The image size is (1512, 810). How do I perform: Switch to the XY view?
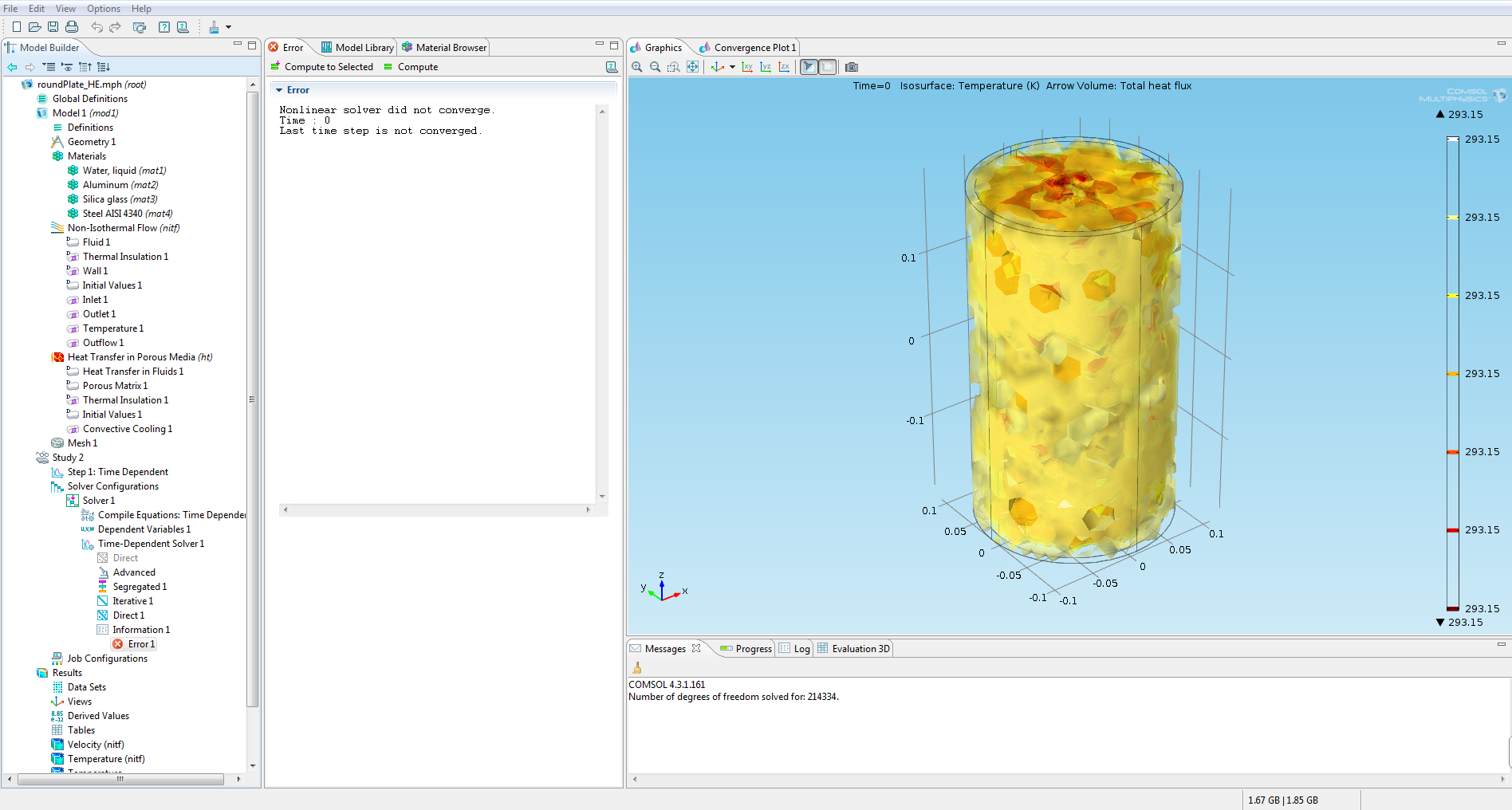747,67
